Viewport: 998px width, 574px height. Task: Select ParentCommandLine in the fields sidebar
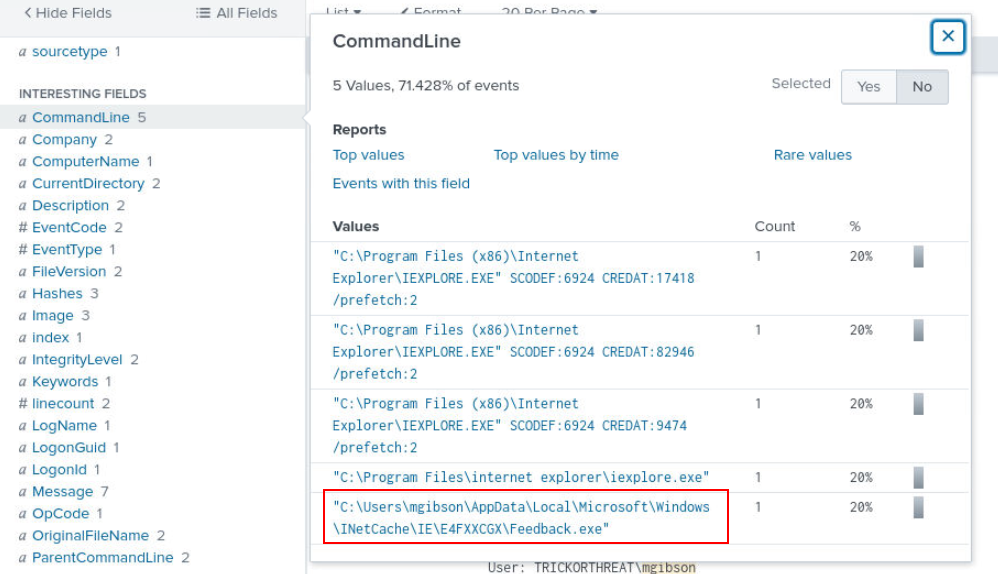pyautogui.click(x=102, y=558)
